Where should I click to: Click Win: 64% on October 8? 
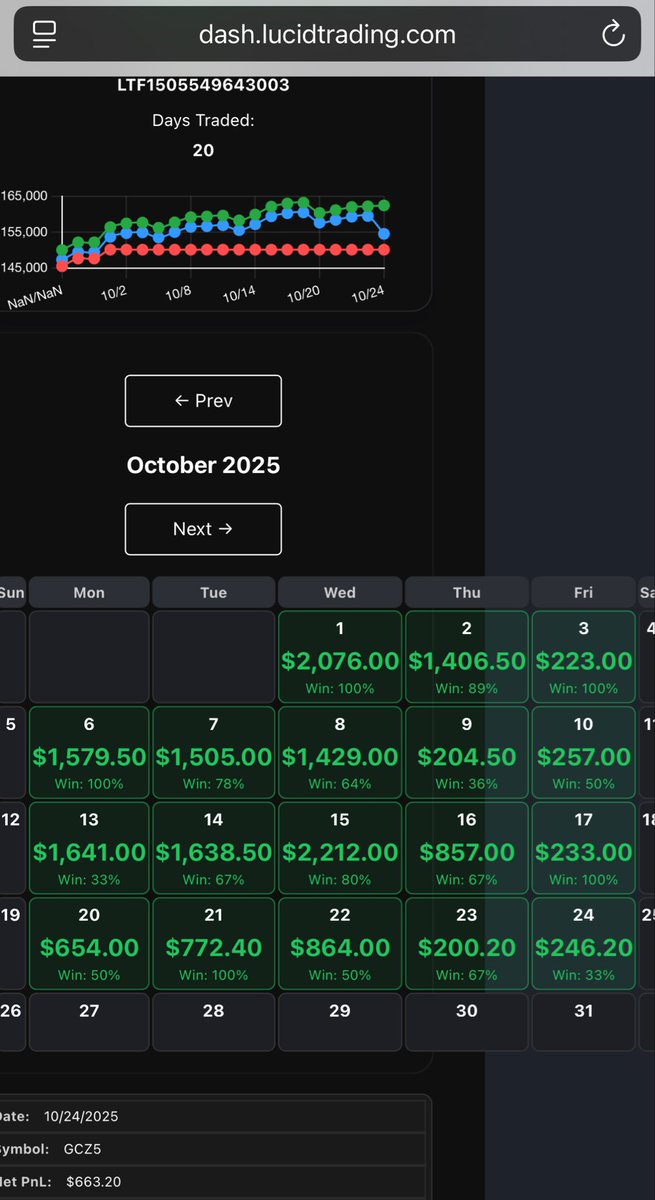pyautogui.click(x=340, y=784)
